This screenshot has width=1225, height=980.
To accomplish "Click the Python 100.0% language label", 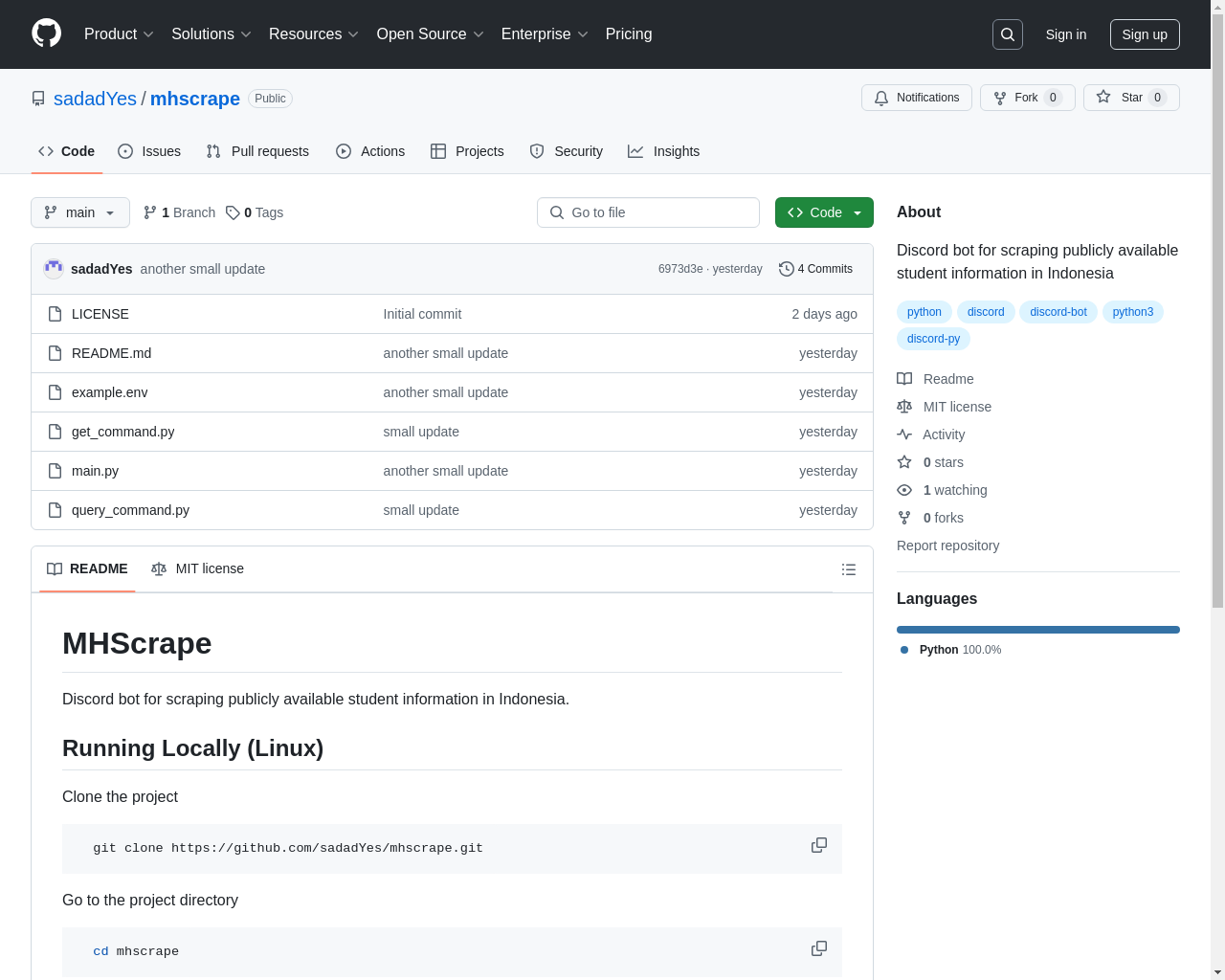I will (x=951, y=650).
